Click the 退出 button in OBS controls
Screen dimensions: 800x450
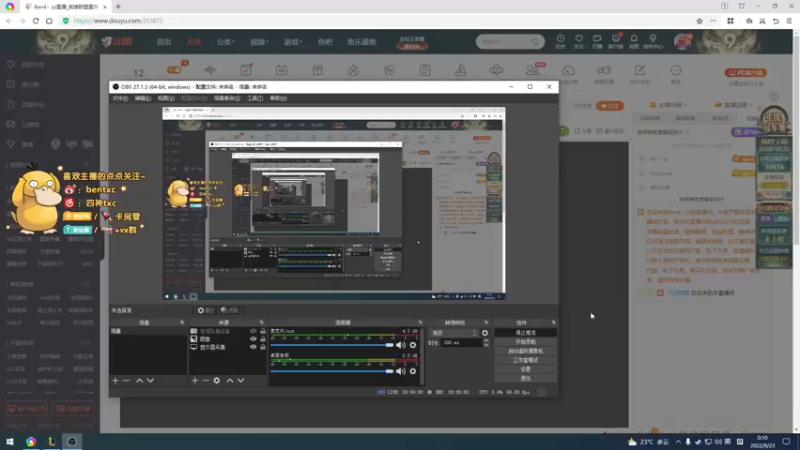[526, 379]
